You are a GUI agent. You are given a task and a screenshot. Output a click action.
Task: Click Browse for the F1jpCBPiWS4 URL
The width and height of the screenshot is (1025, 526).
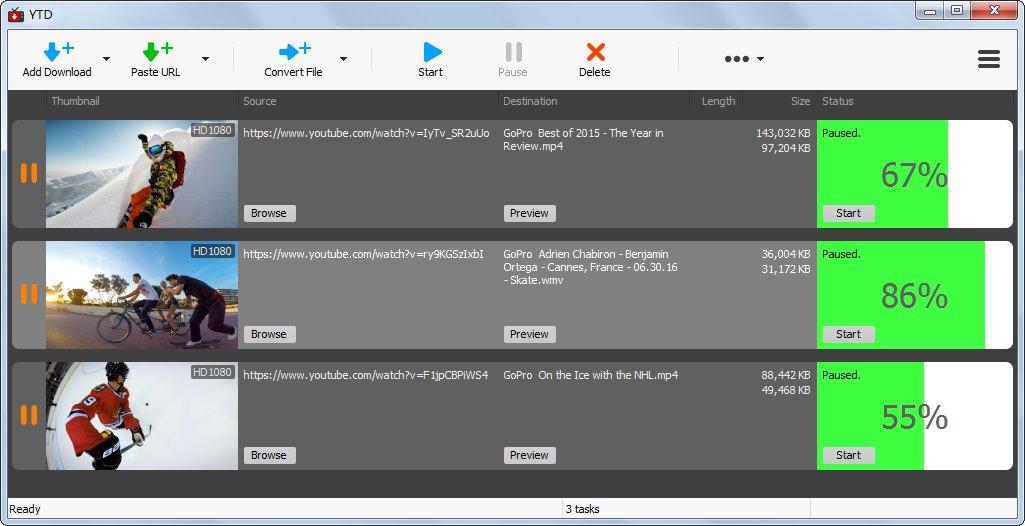tap(269, 455)
